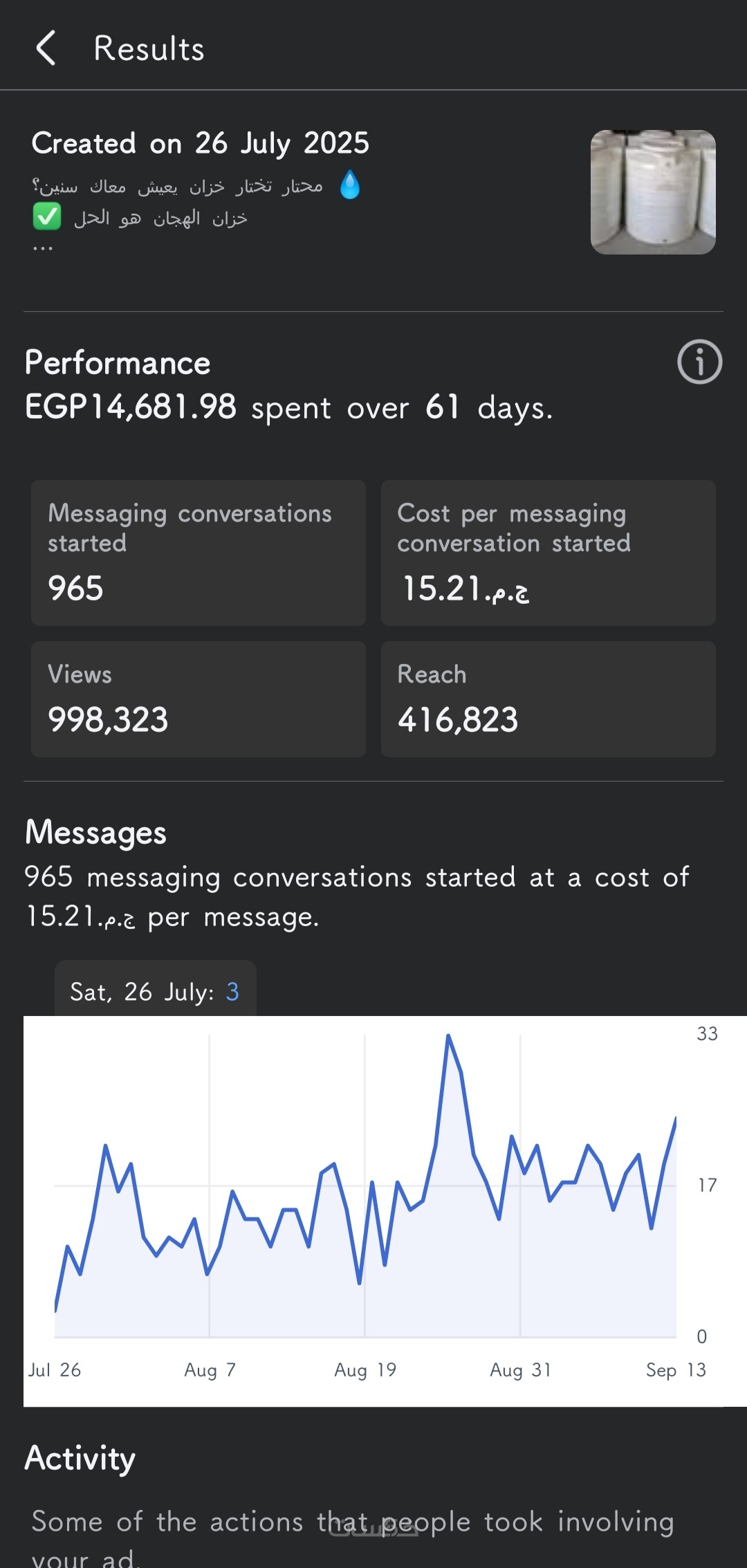Click the Jul 26 axis label
Viewport: 747px width, 1568px height.
[x=55, y=1369]
